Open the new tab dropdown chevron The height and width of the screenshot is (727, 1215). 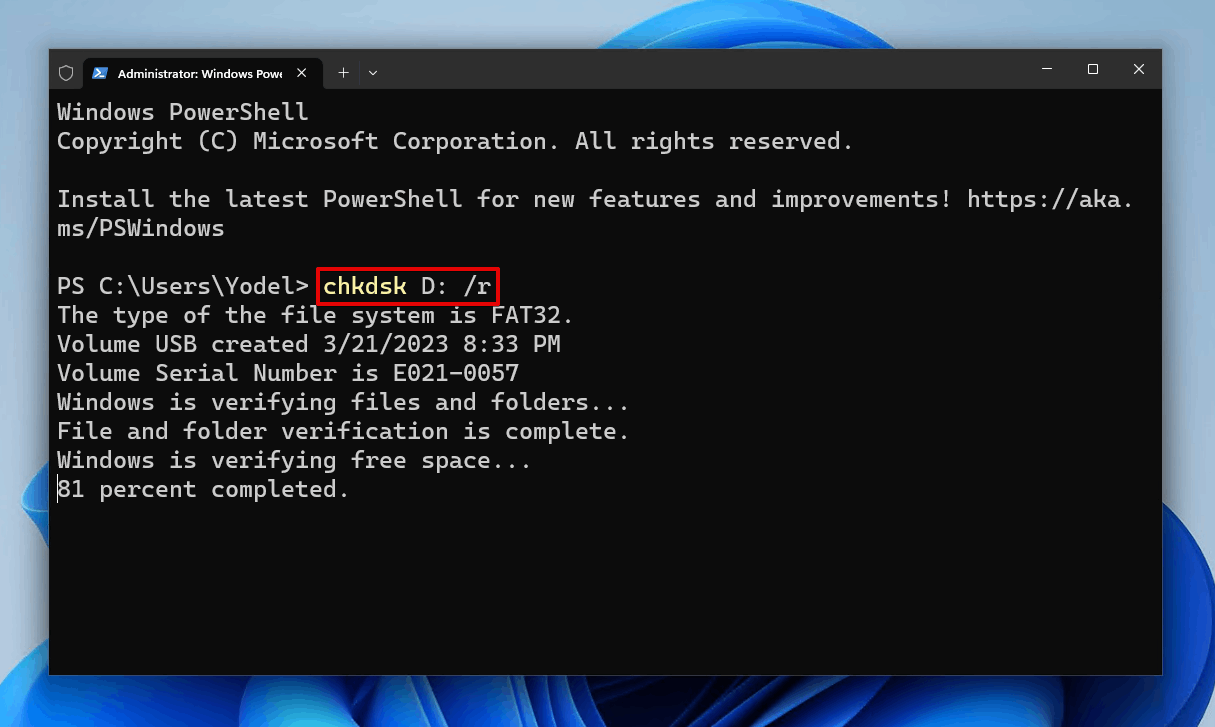click(x=372, y=72)
